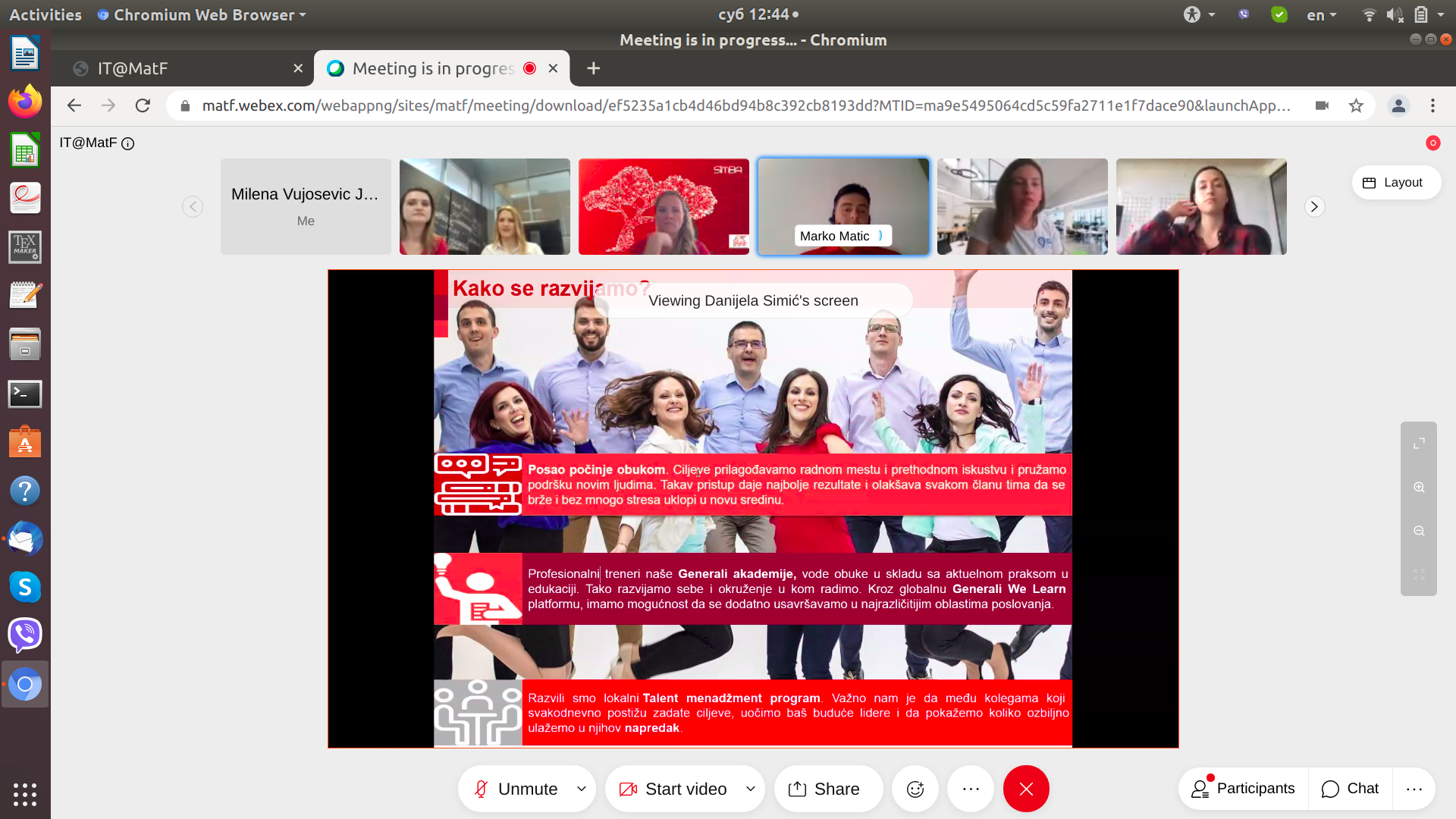Viewport: 1456px width, 819px height.
Task: Leave the meeting with red X button
Action: click(x=1026, y=789)
